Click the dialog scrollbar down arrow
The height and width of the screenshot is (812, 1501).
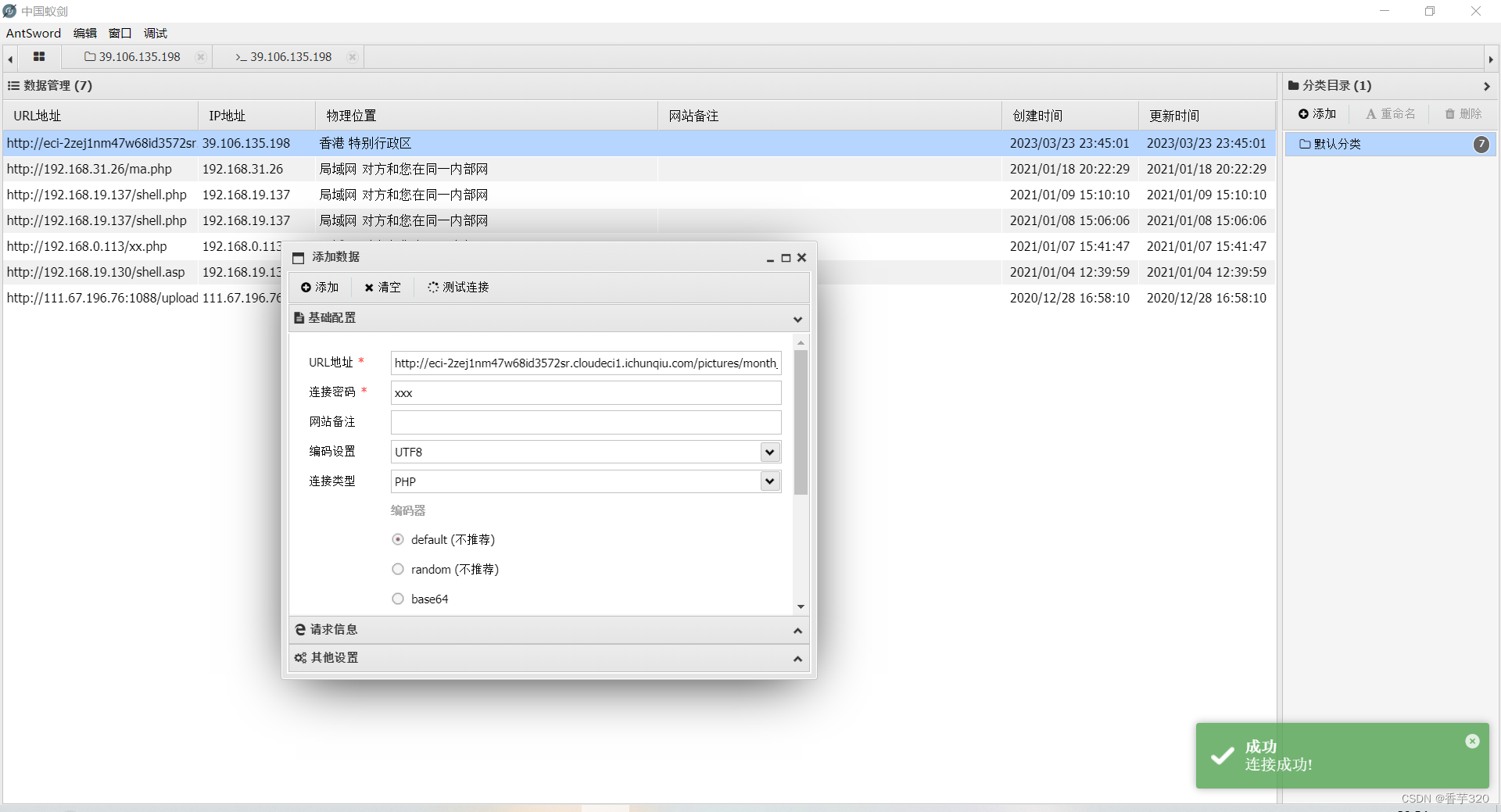(x=801, y=606)
